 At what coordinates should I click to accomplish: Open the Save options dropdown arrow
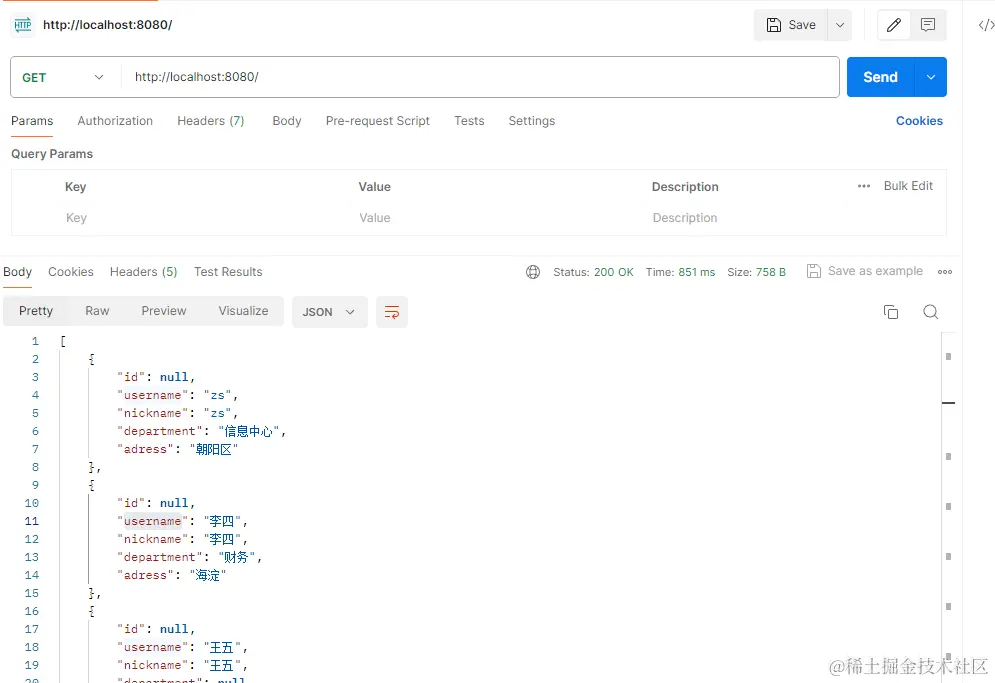[x=840, y=25]
